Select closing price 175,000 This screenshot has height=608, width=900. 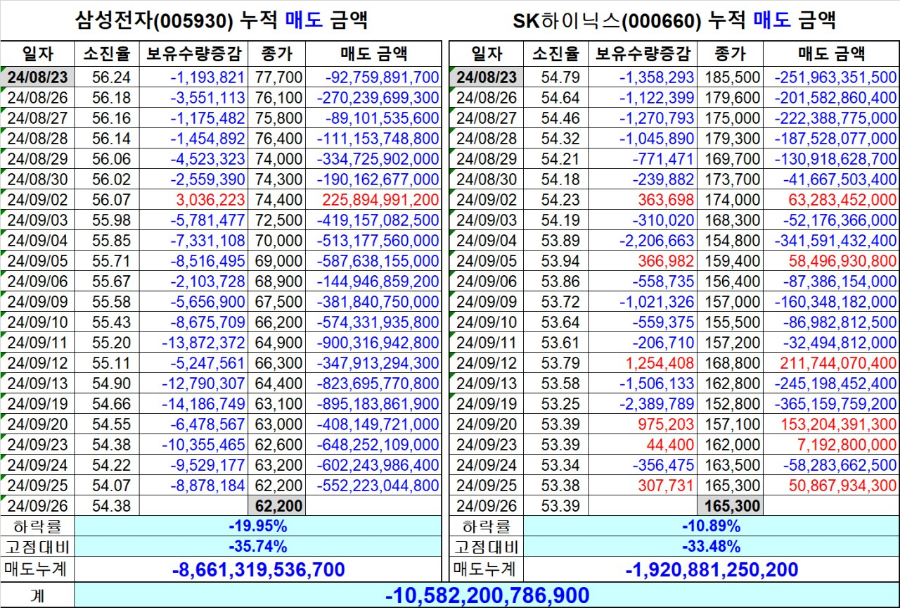click(x=732, y=118)
